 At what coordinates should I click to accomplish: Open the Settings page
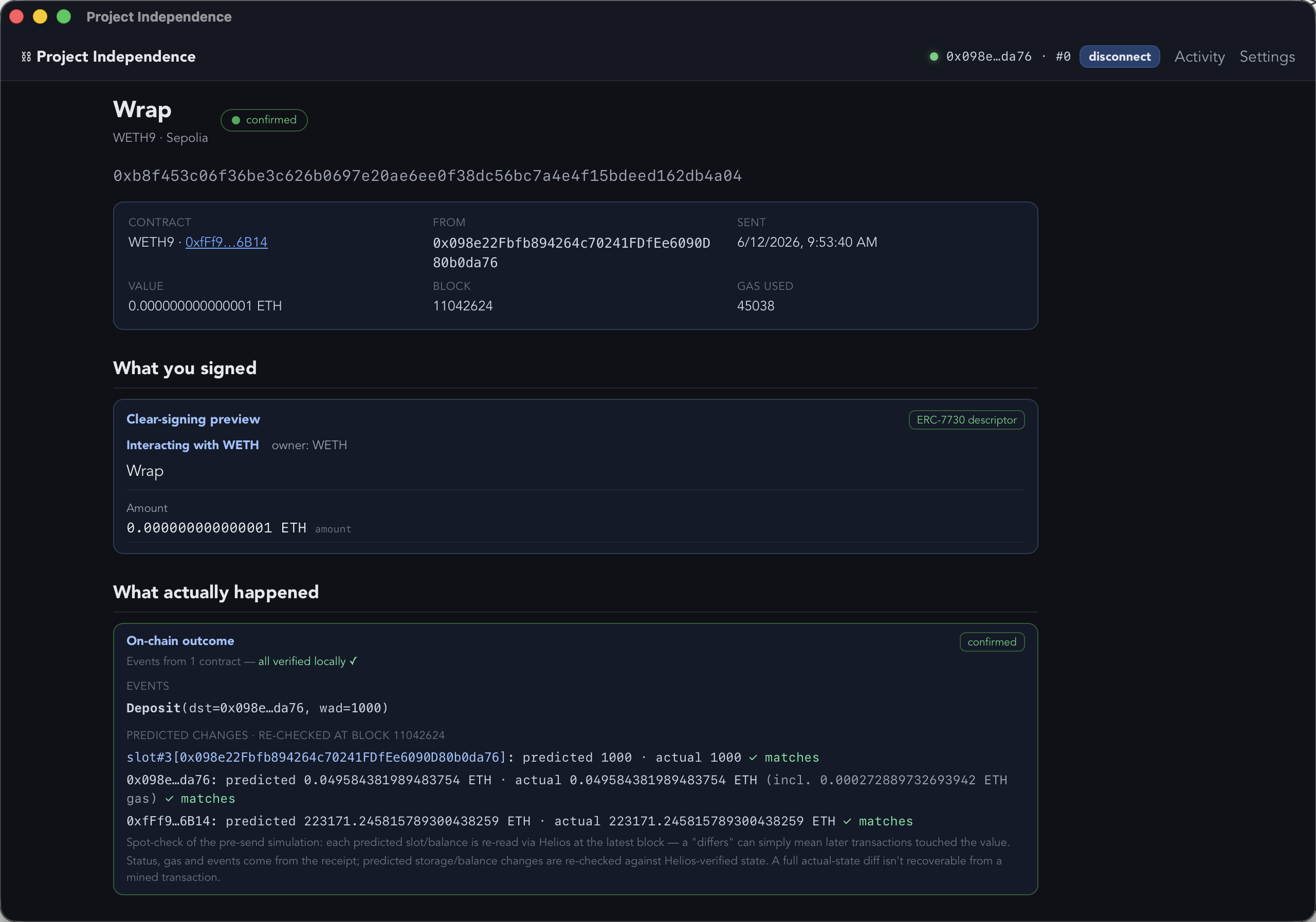1267,57
